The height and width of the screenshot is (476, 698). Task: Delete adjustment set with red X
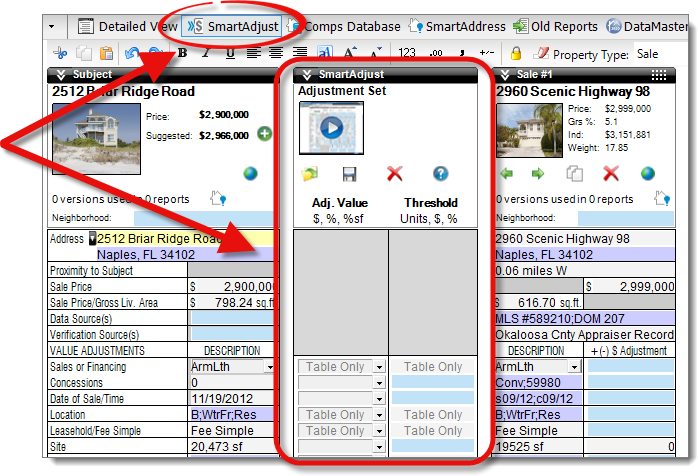click(x=395, y=174)
